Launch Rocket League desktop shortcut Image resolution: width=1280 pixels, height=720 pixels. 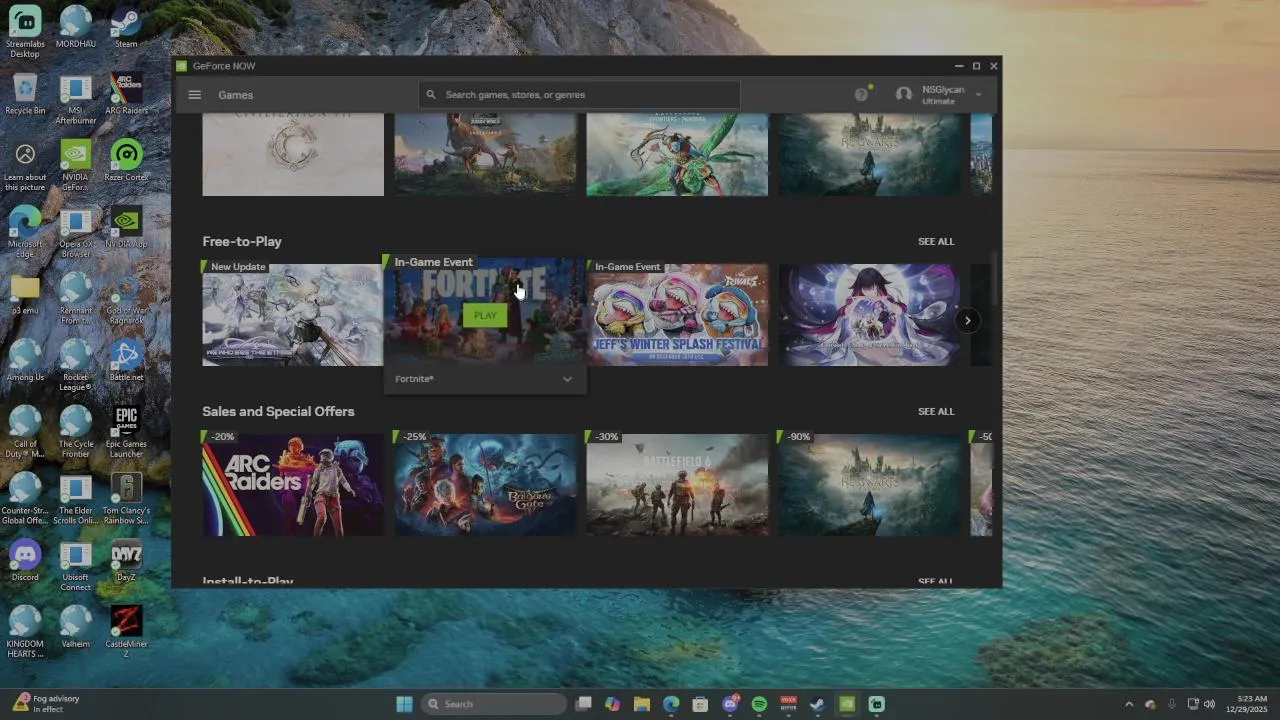76,365
